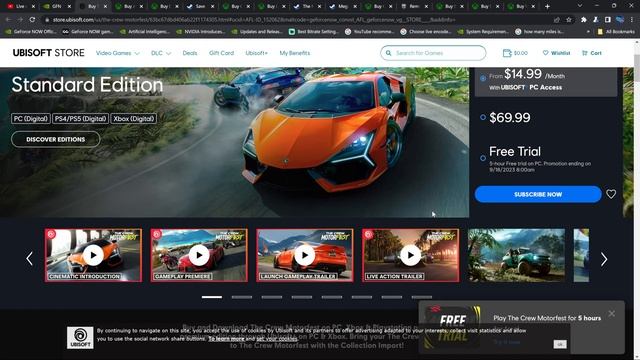Select the $69.99 purchase option
Image resolution: width=640 pixels, height=360 pixels.
483,118
